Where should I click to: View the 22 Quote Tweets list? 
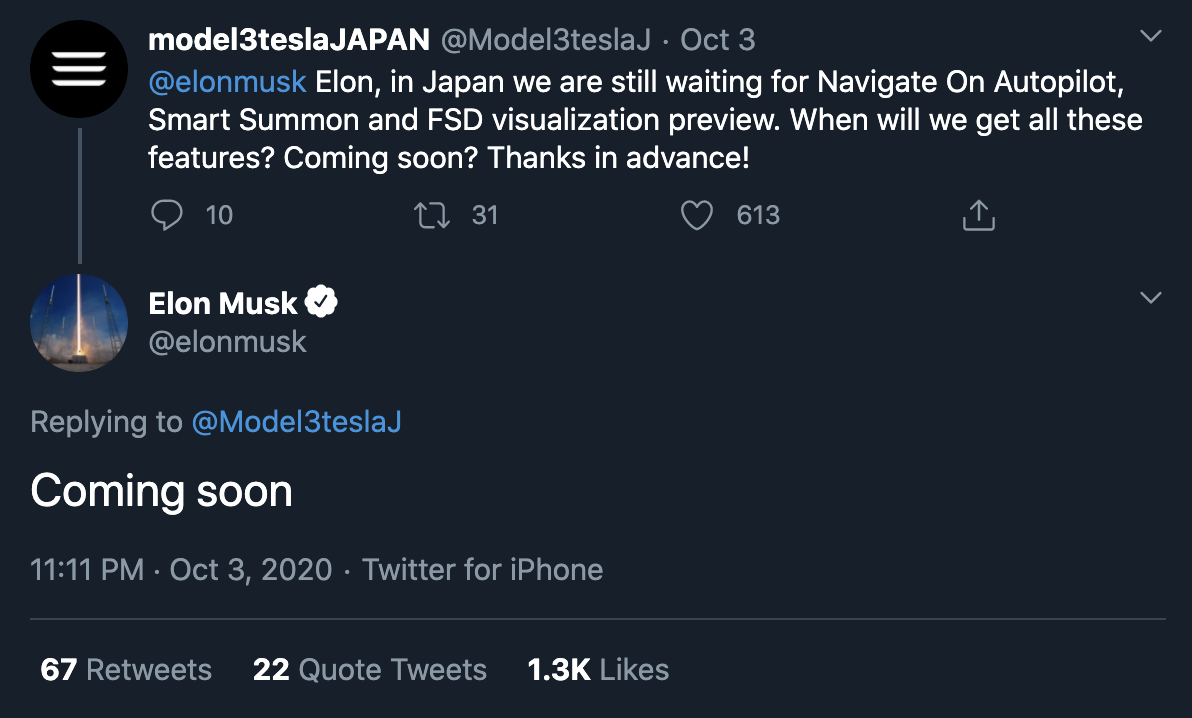tap(369, 669)
